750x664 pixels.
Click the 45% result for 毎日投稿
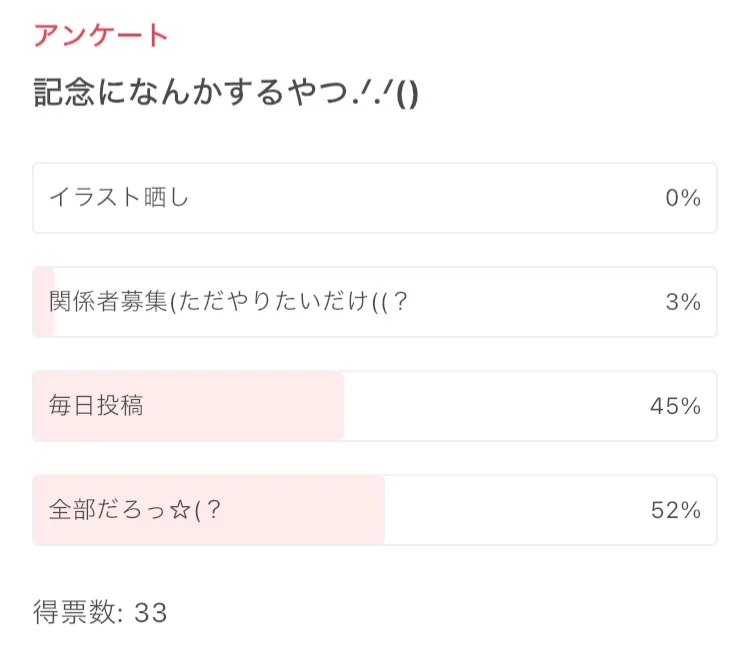675,406
